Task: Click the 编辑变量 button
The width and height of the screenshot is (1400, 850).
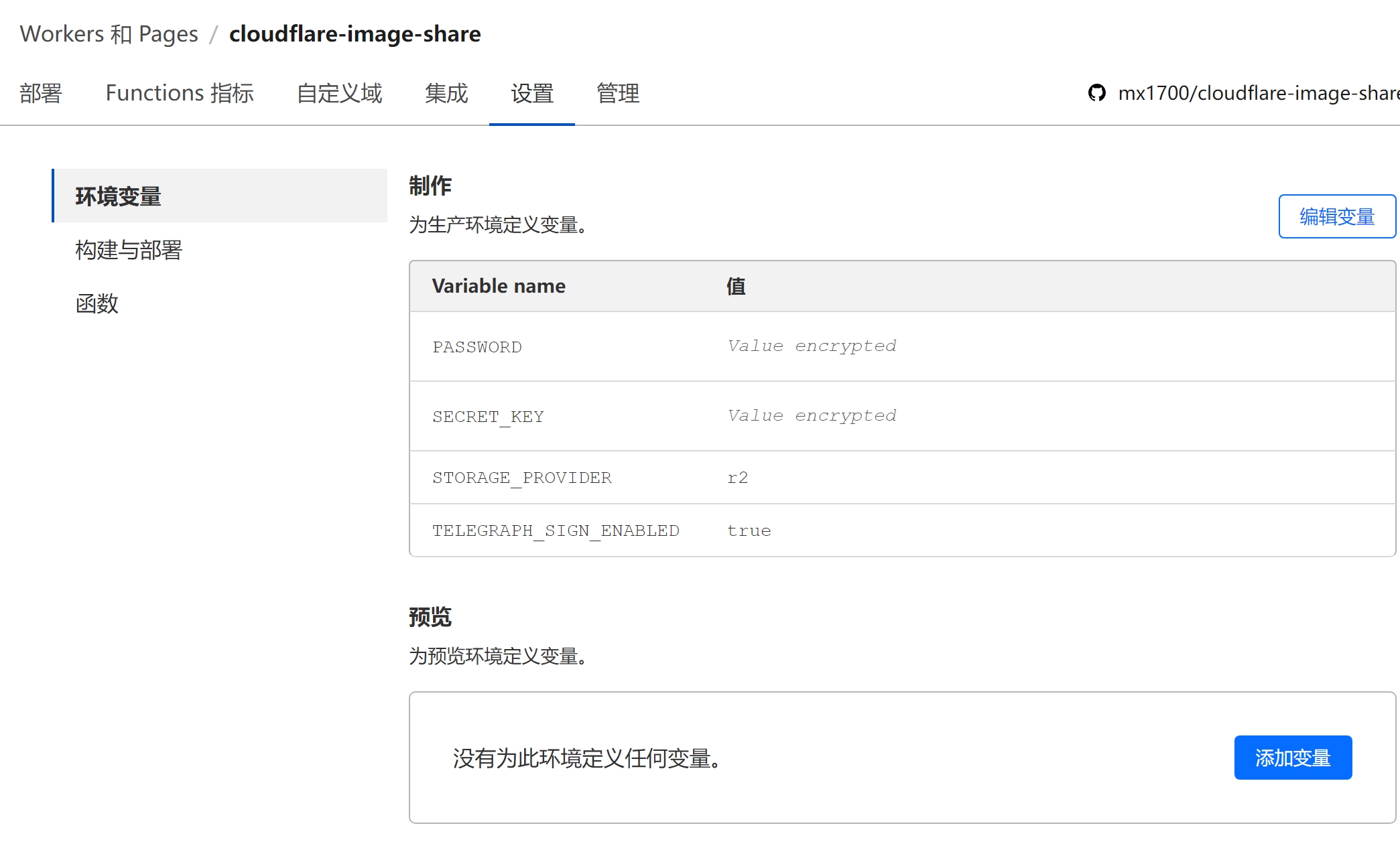Action: pos(1336,216)
